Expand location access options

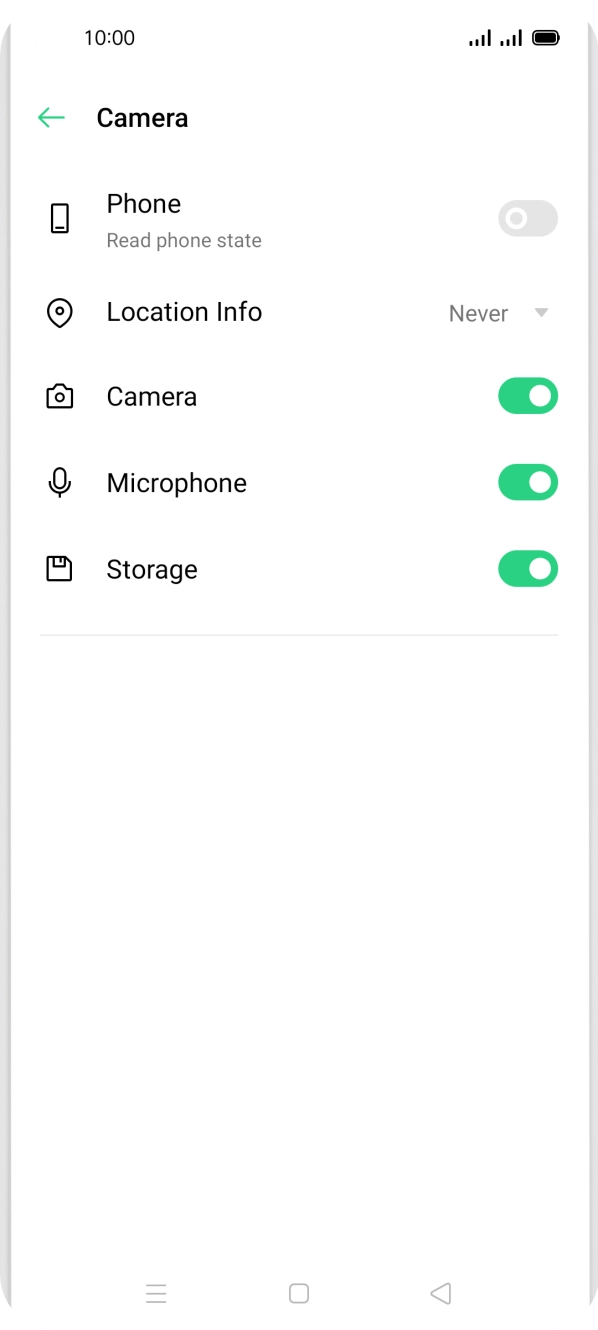point(541,313)
